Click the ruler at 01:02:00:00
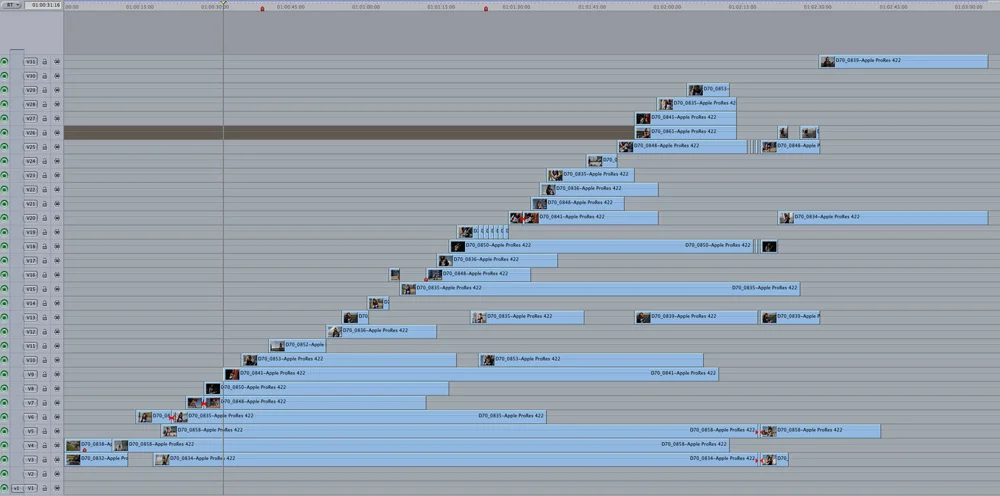 (x=666, y=7)
